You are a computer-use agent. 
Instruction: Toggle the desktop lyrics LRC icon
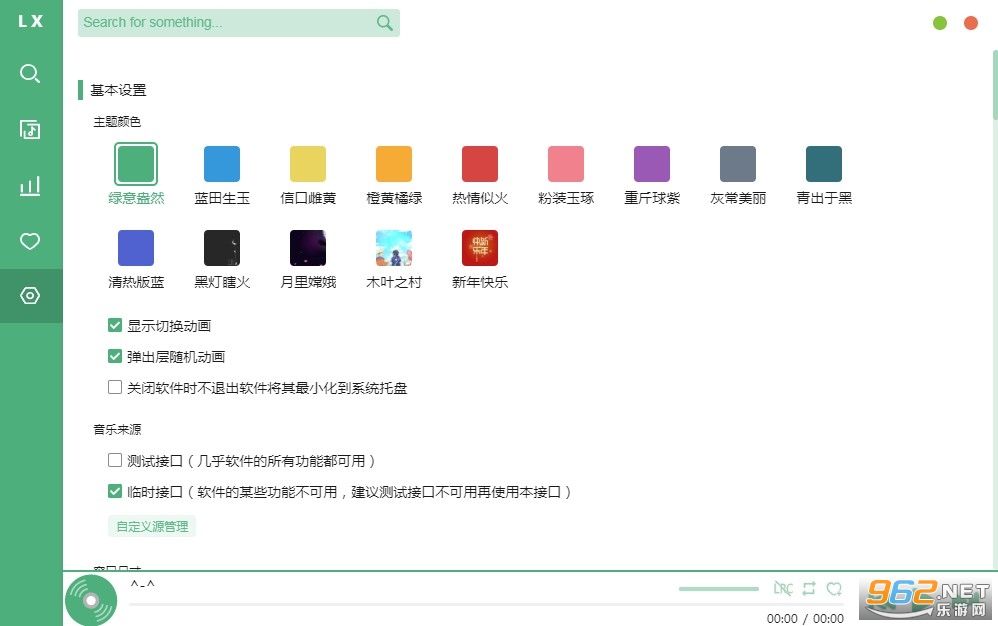click(784, 589)
